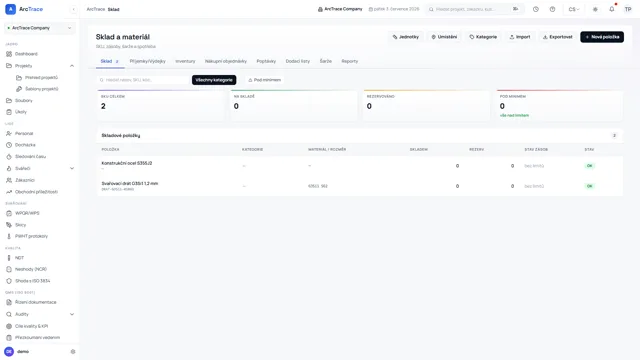Toggle light/dark theme sun icon

(x=595, y=9)
